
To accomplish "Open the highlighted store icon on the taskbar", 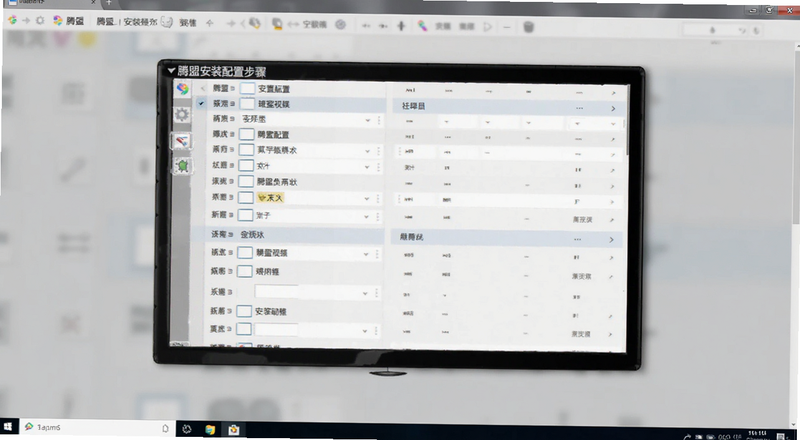I will (x=234, y=429).
